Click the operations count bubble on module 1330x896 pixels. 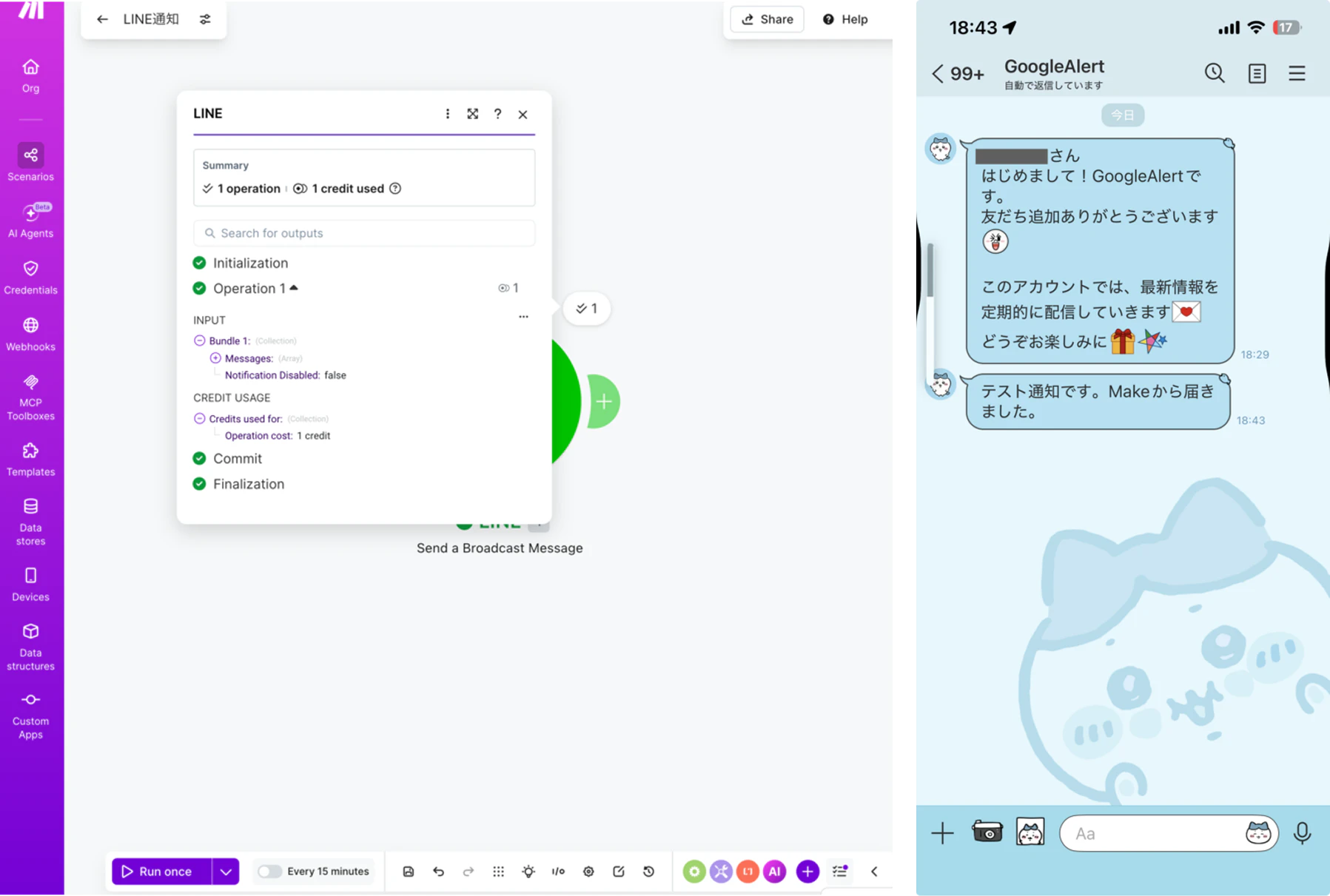click(x=587, y=309)
